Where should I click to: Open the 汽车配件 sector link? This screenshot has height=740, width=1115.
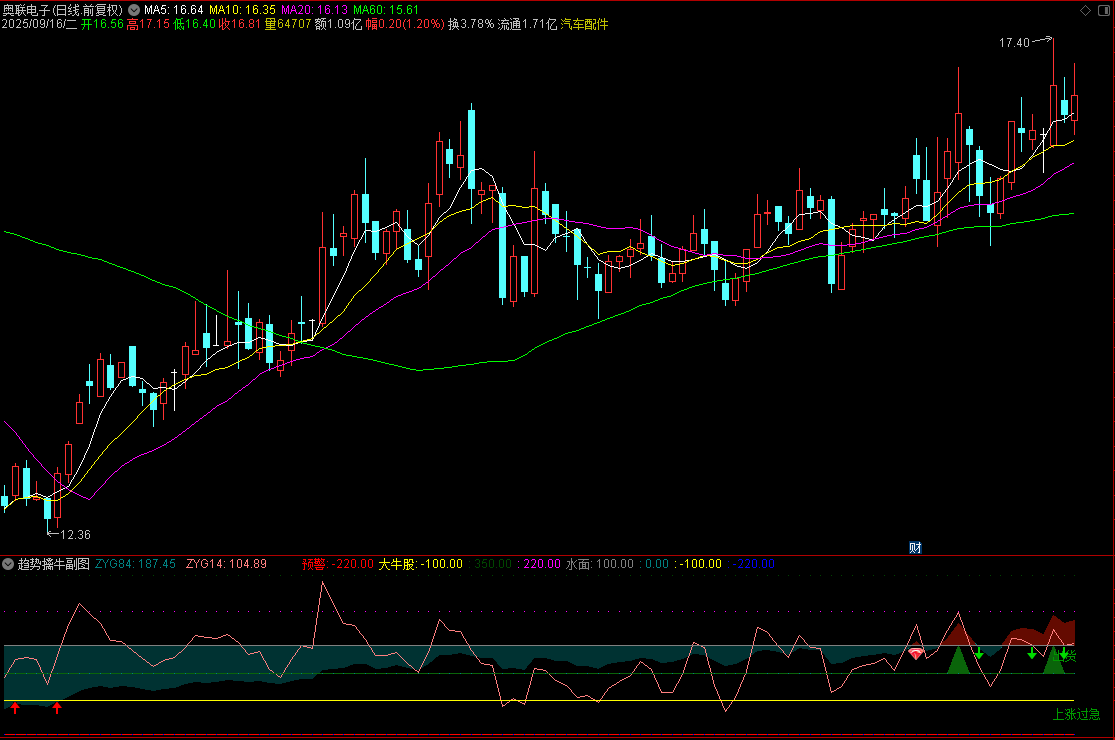[x=585, y=24]
